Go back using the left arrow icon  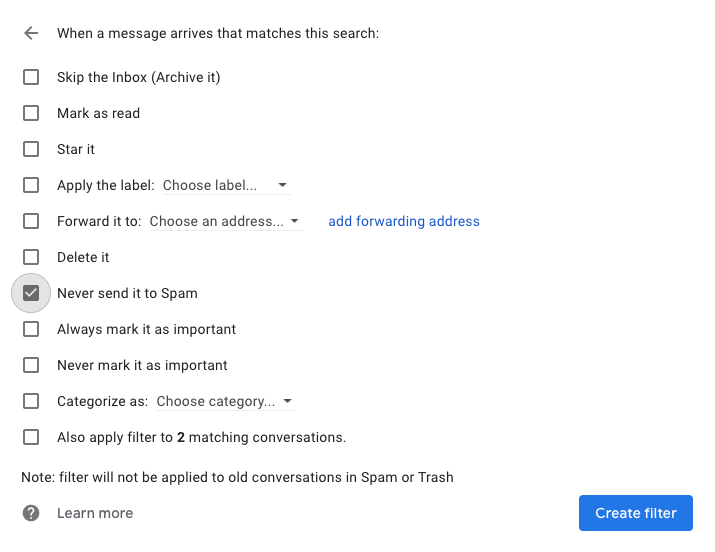[x=31, y=33]
